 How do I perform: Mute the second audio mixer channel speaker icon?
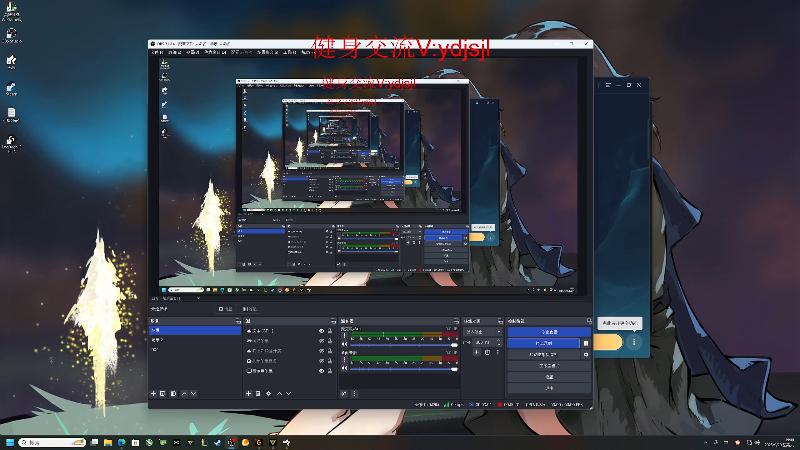(344, 368)
